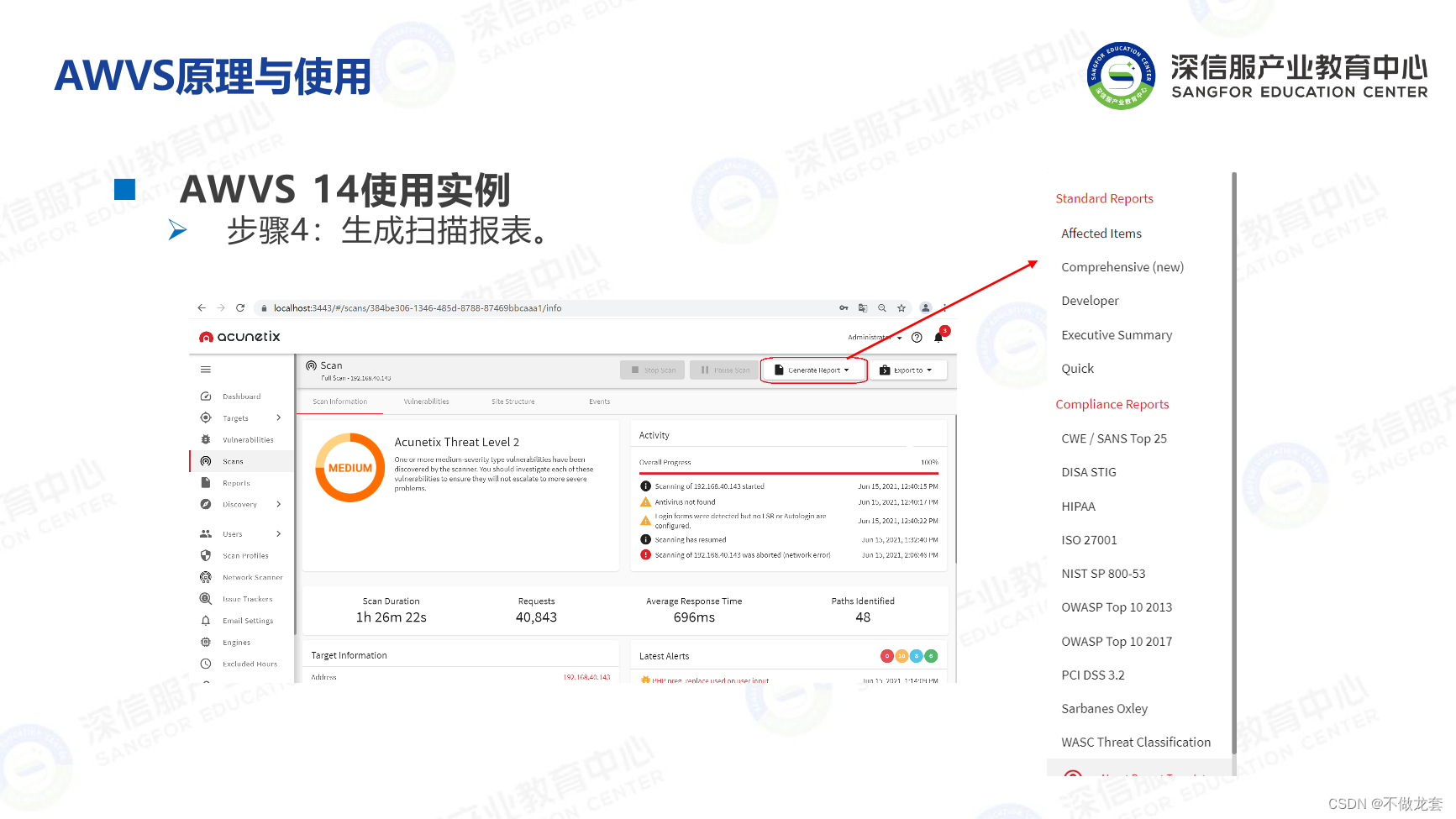The image size is (1456, 819).
Task: Click the browser back arrow
Action: click(x=202, y=308)
